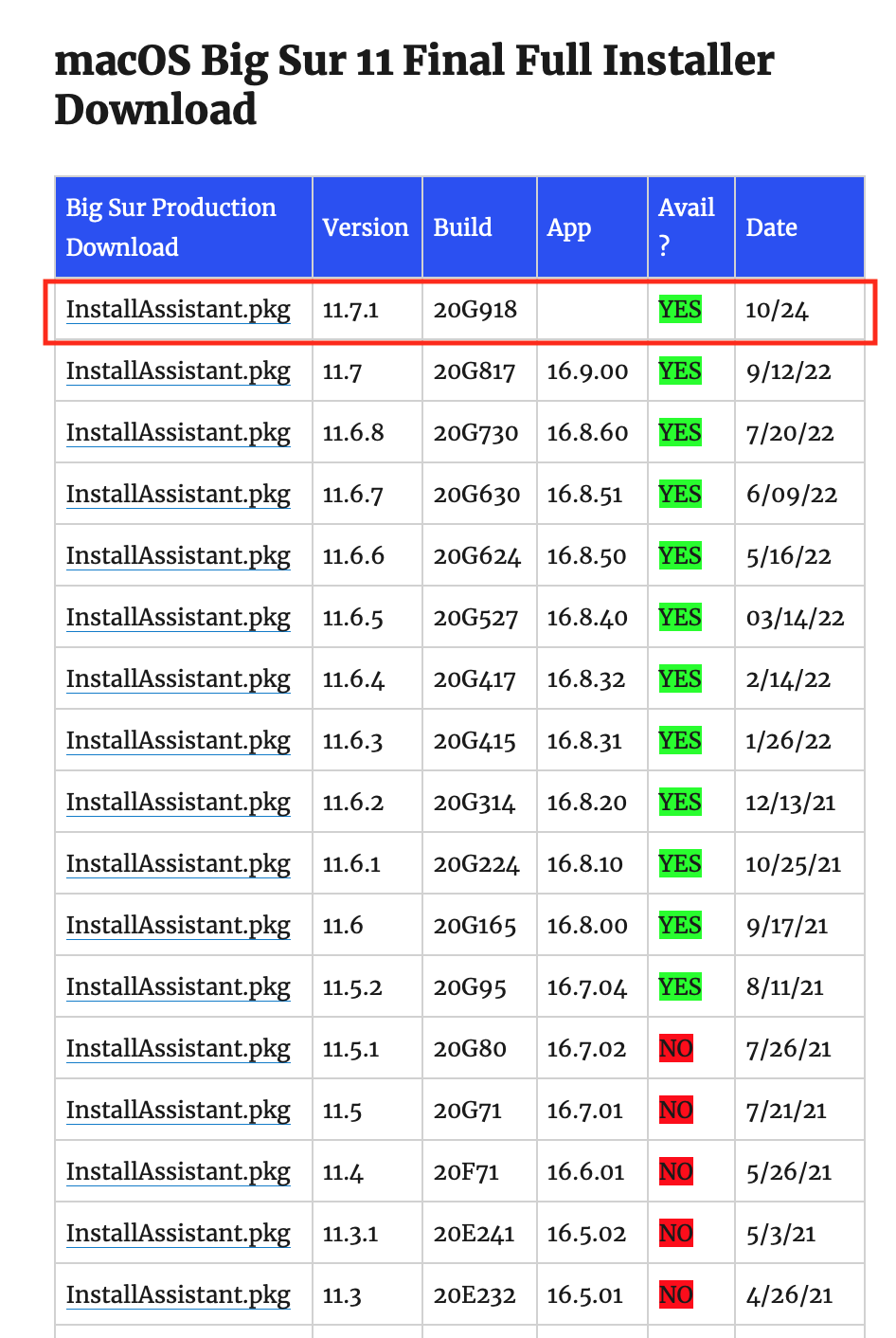The height and width of the screenshot is (1338, 896).
Task: Open InstallAssistant.pkg for build 20G527
Action: pos(178,618)
